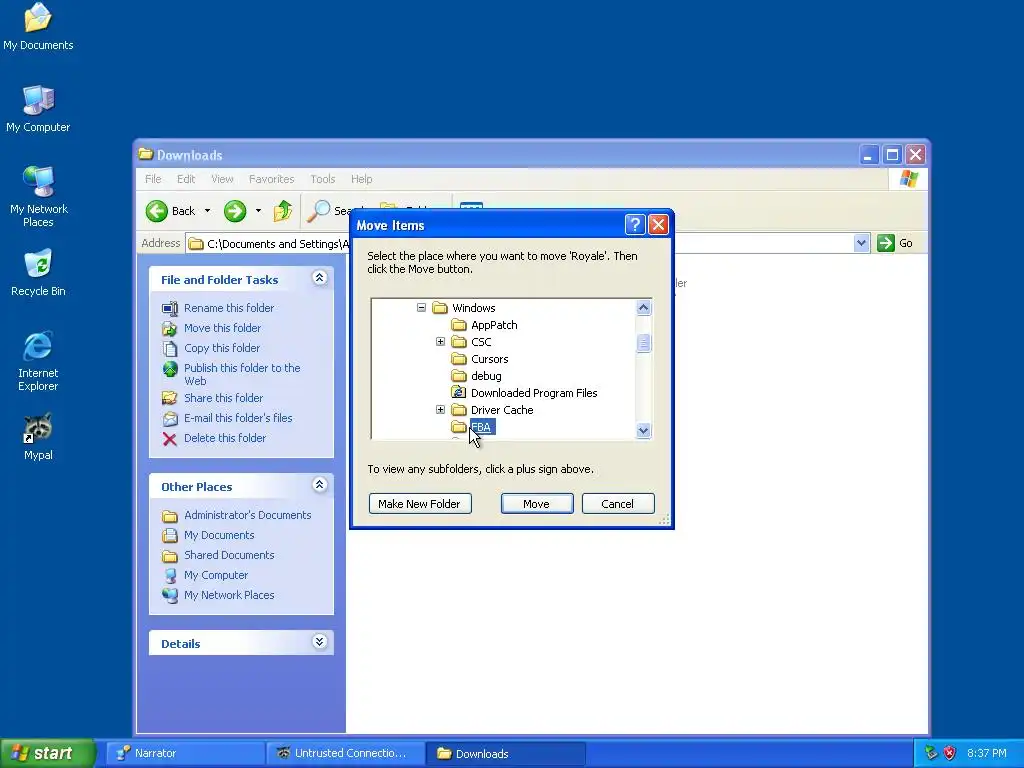The height and width of the screenshot is (768, 1024).
Task: Open the Start menu
Action: [x=48, y=753]
